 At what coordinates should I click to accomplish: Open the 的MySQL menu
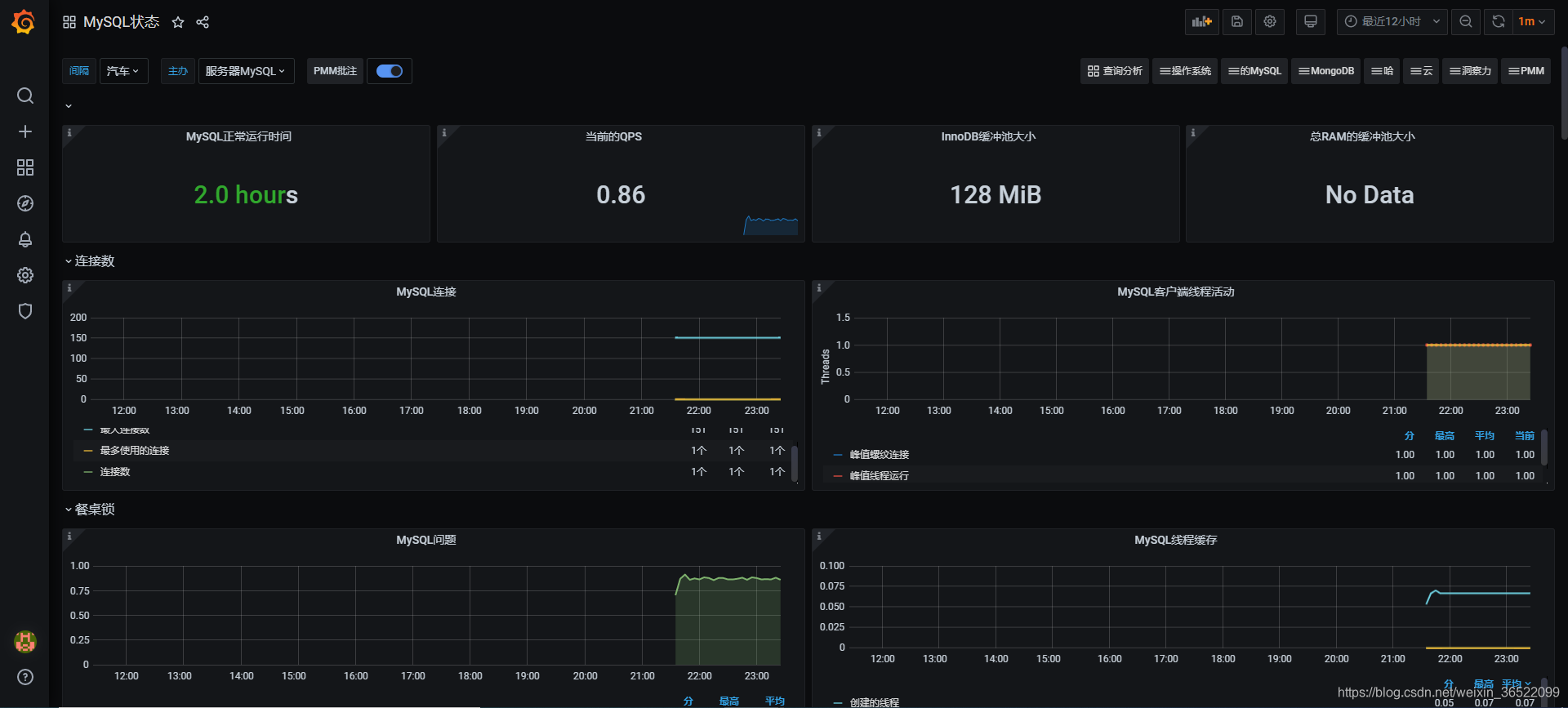tap(1254, 71)
